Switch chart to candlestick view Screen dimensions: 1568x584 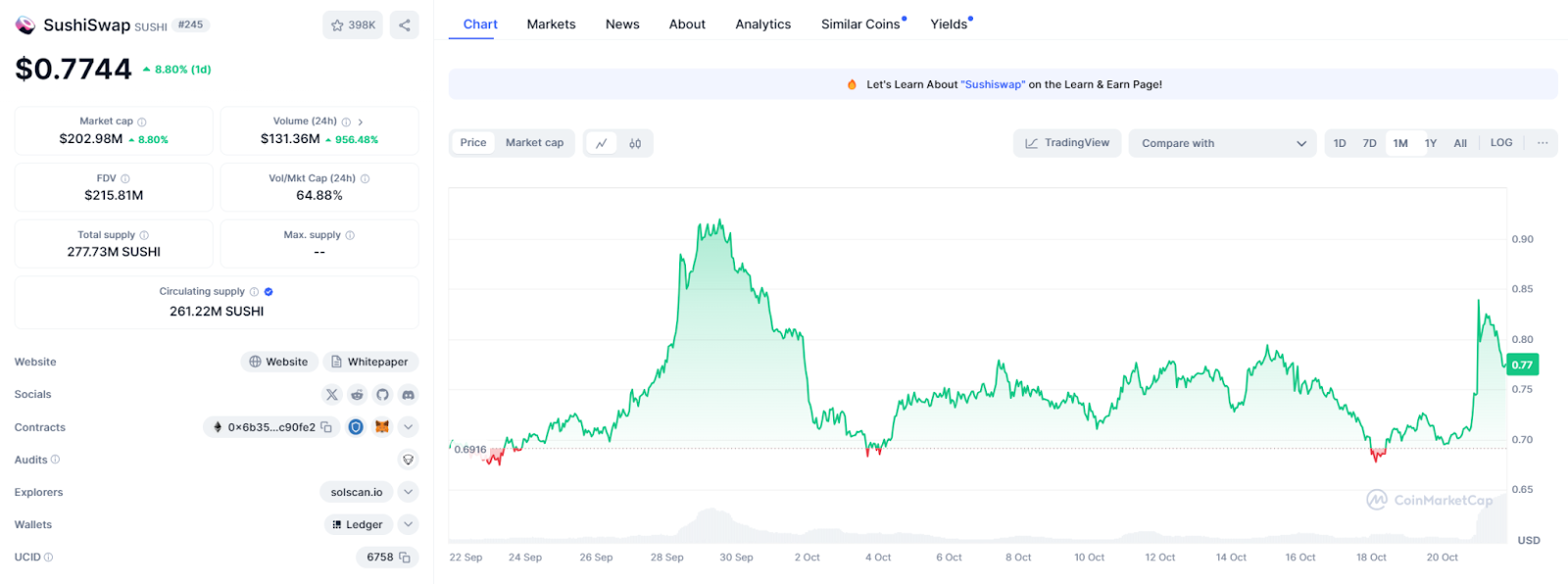[635, 143]
